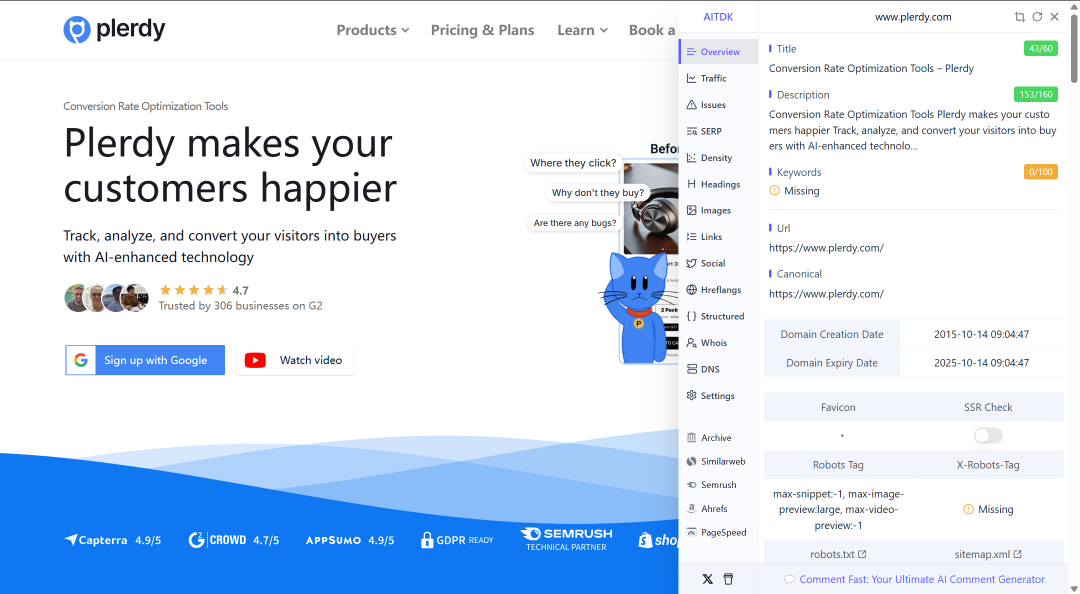
Task: Click the Ahrefs icon
Action: (x=692, y=509)
